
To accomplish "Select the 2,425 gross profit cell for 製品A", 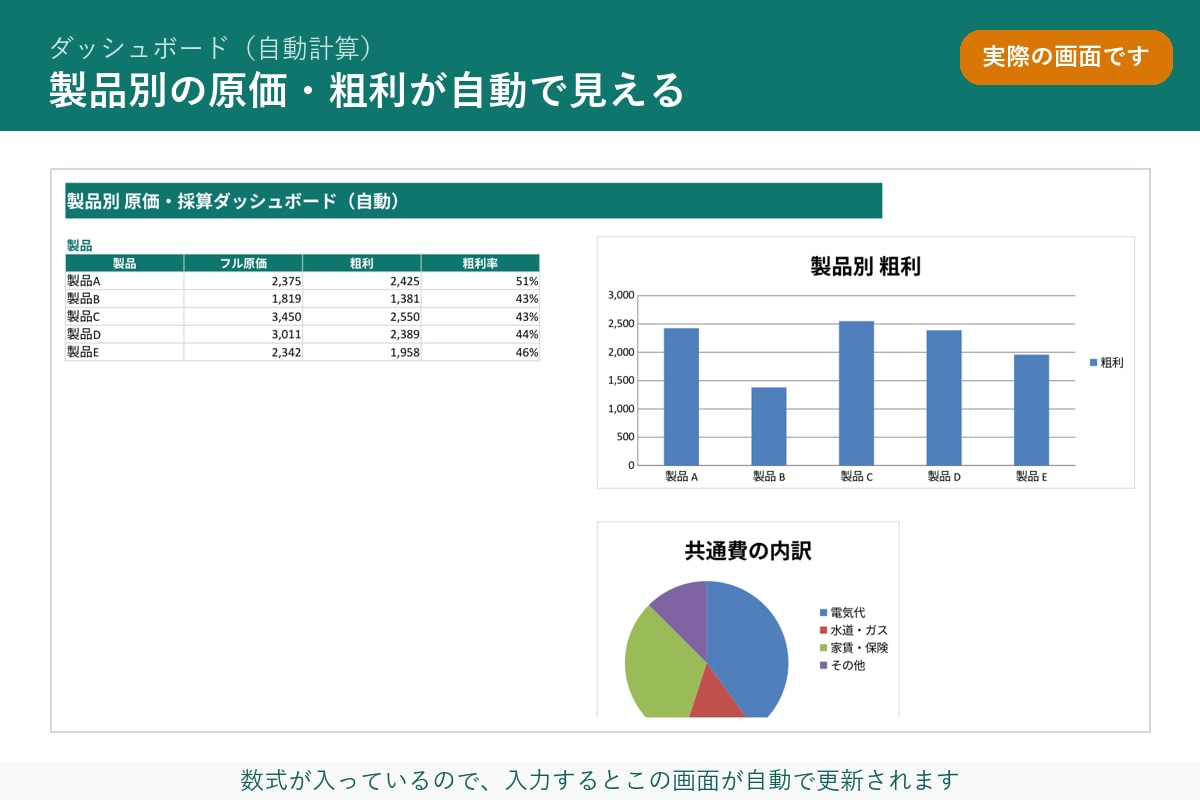I will point(362,281).
